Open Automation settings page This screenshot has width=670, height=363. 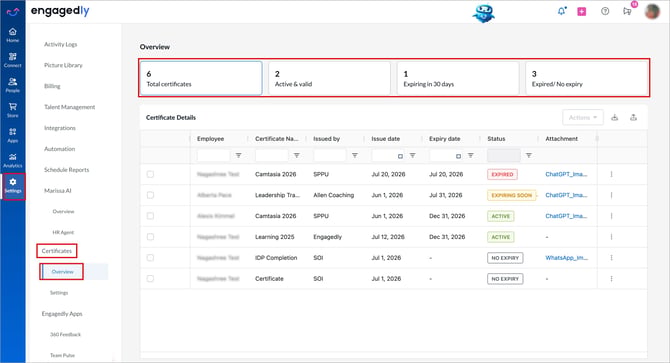(x=59, y=149)
